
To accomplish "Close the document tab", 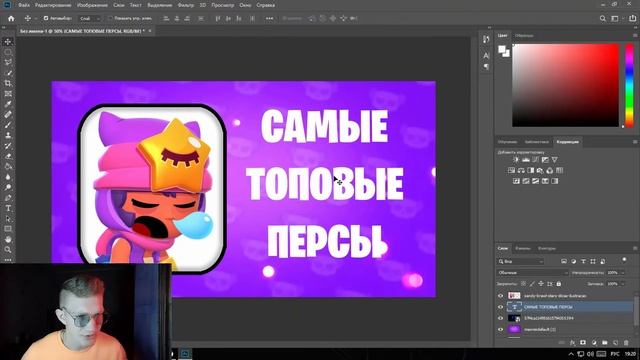I will (x=150, y=31).
